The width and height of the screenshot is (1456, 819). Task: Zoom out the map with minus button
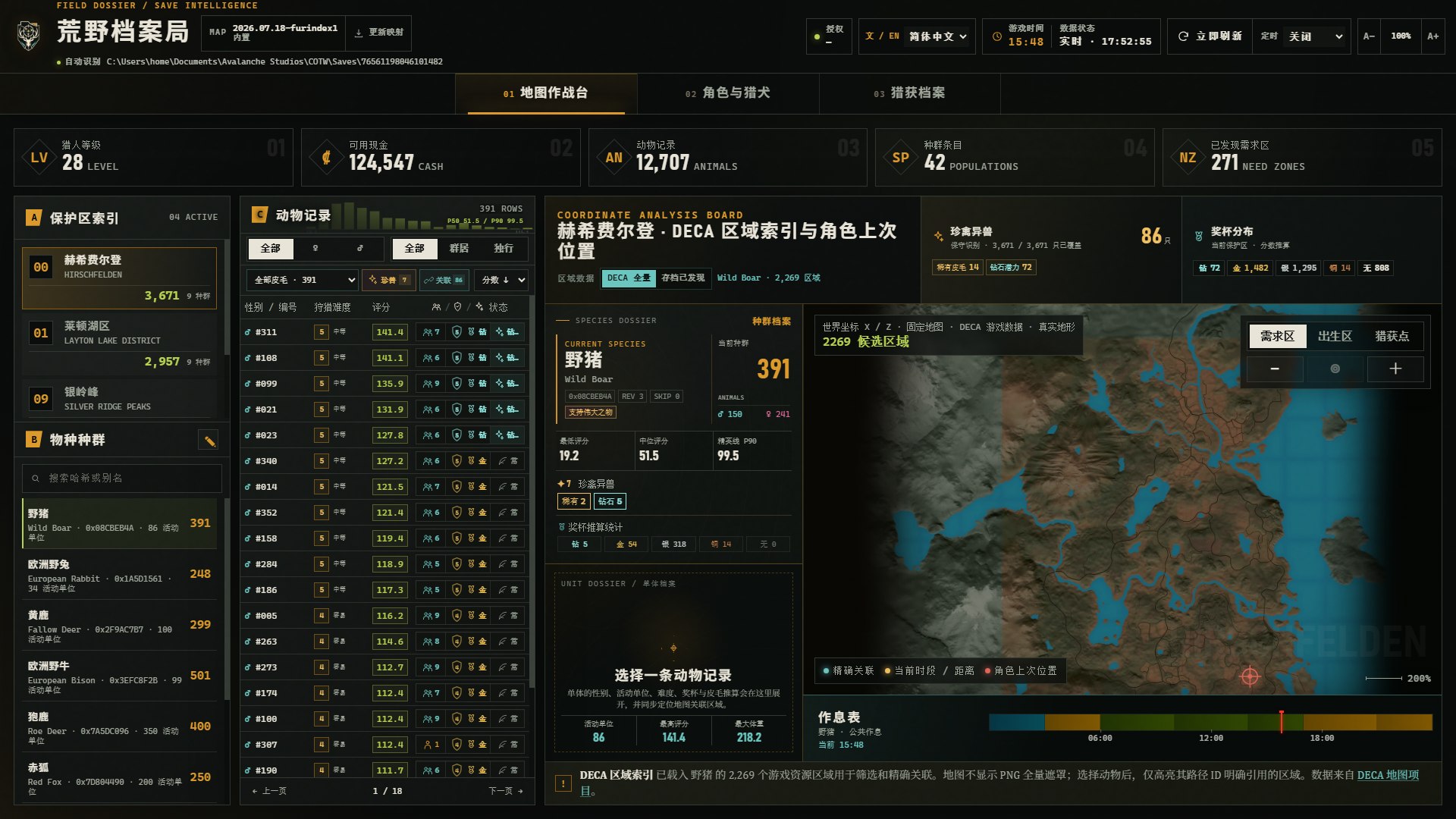[x=1275, y=369]
